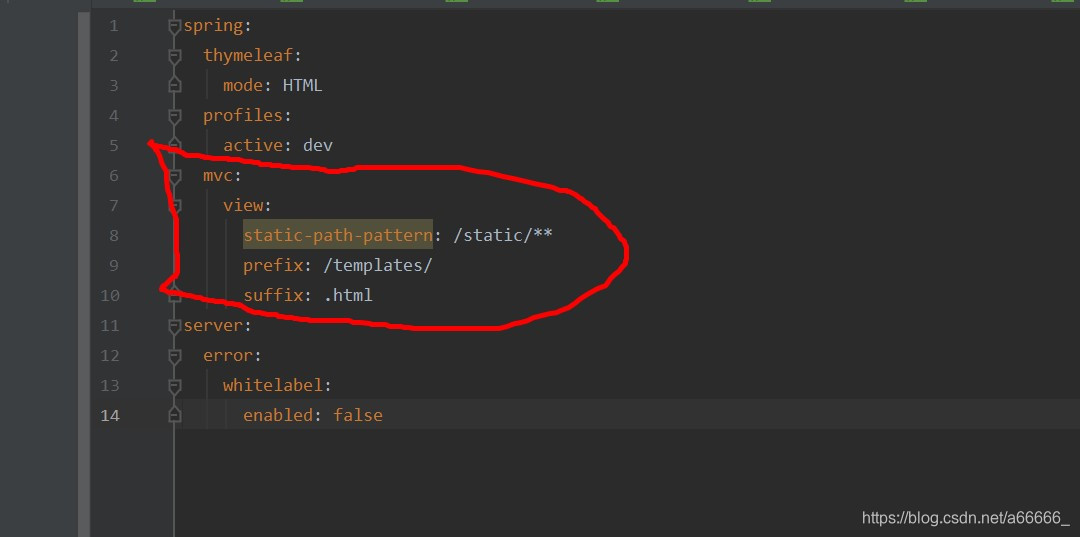Click the dev value
This screenshot has height=537, width=1080.
click(x=318, y=145)
